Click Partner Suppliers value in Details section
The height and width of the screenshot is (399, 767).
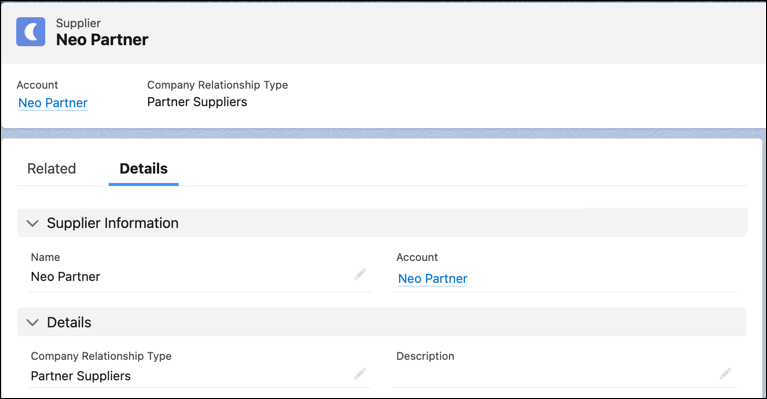click(x=81, y=376)
